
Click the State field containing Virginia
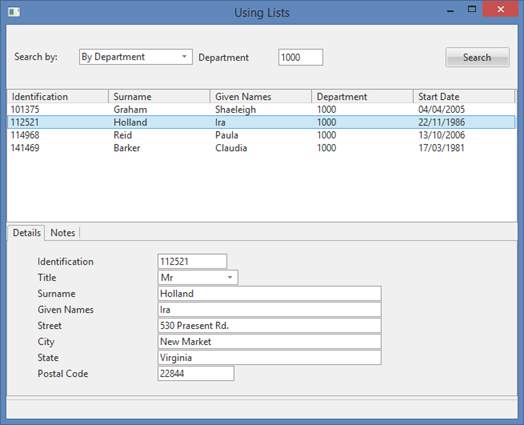point(269,358)
